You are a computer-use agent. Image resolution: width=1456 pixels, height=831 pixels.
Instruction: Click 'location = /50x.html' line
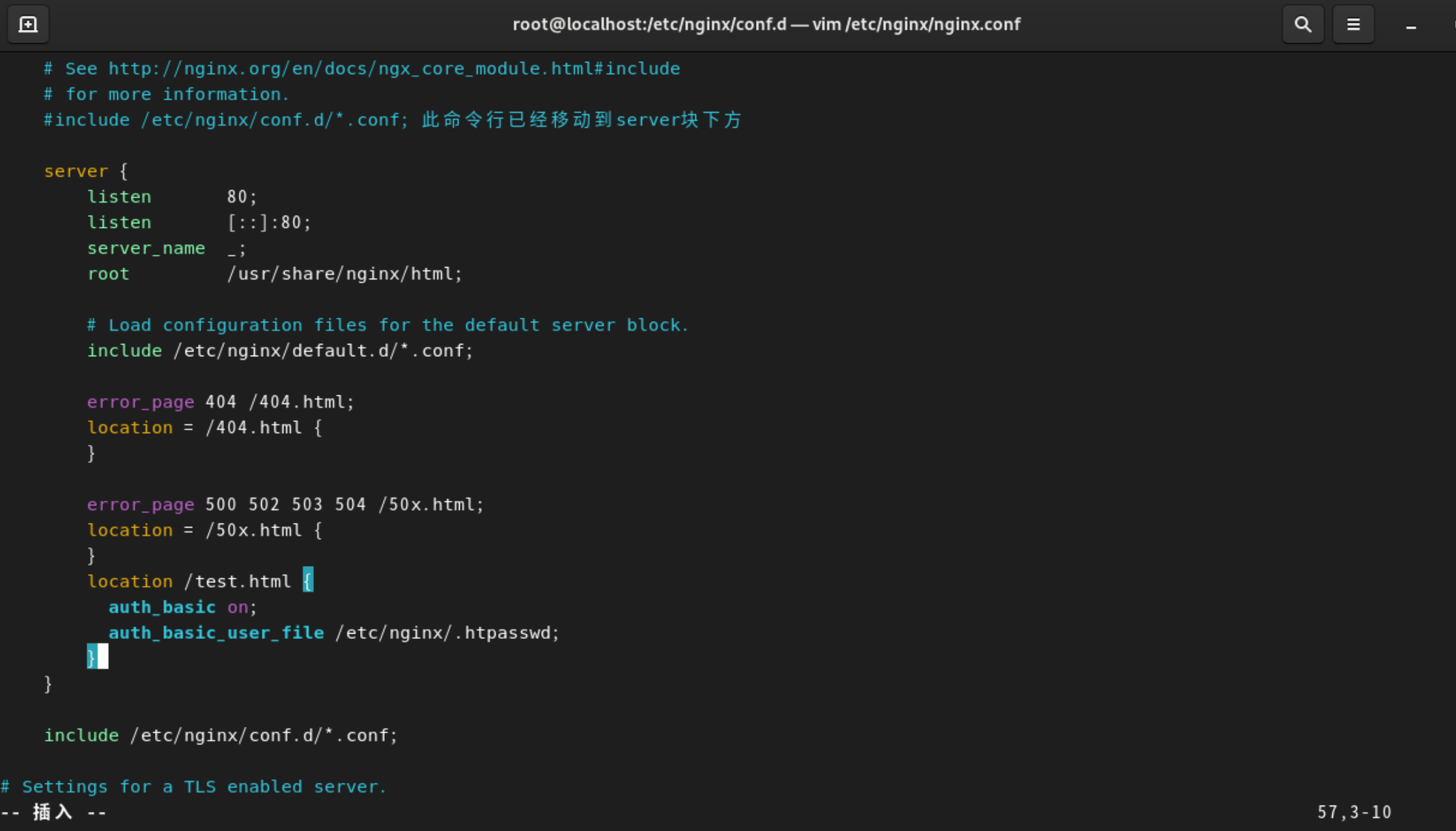(204, 530)
